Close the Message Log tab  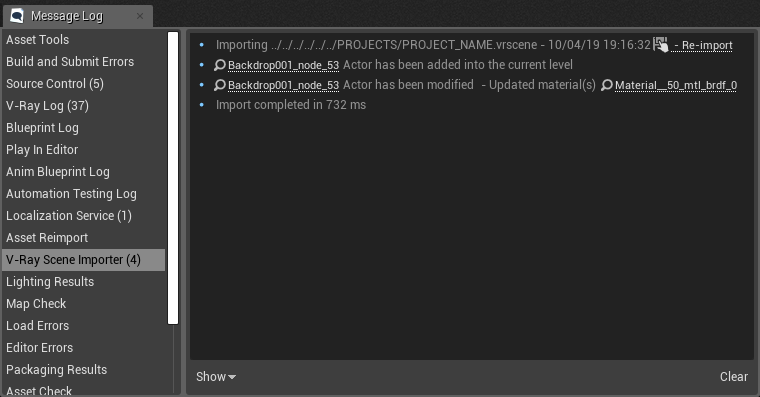click(x=140, y=16)
